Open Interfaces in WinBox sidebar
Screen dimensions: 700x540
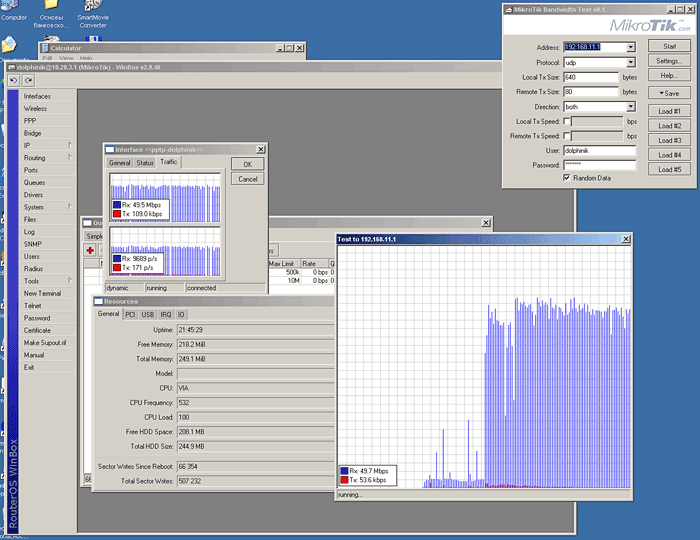click(47, 96)
